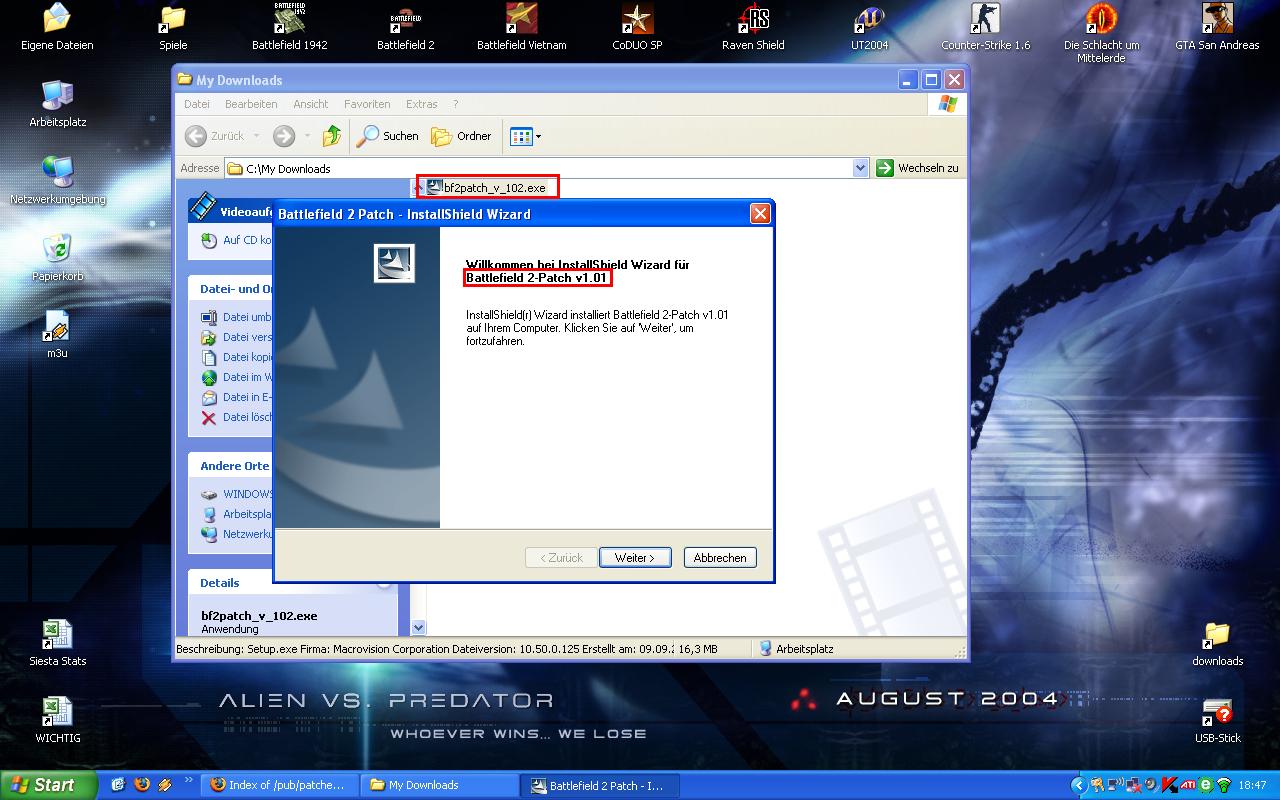Click the Firefox quick launch icon
This screenshot has width=1280, height=800.
tap(141, 785)
